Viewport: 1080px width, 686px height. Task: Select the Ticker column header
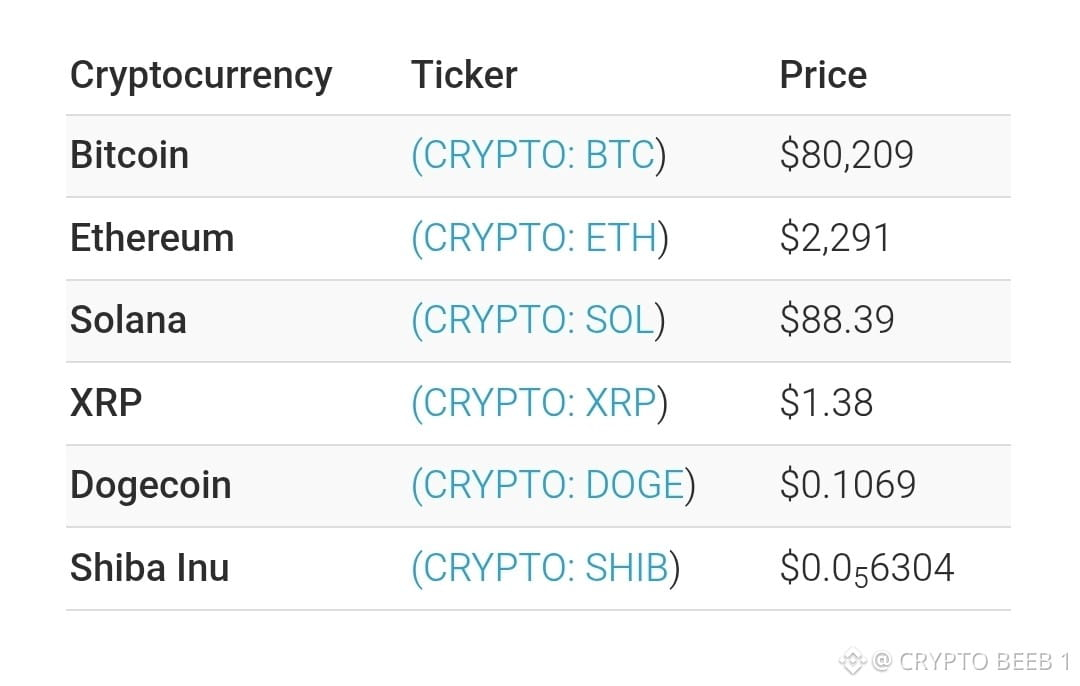[464, 75]
